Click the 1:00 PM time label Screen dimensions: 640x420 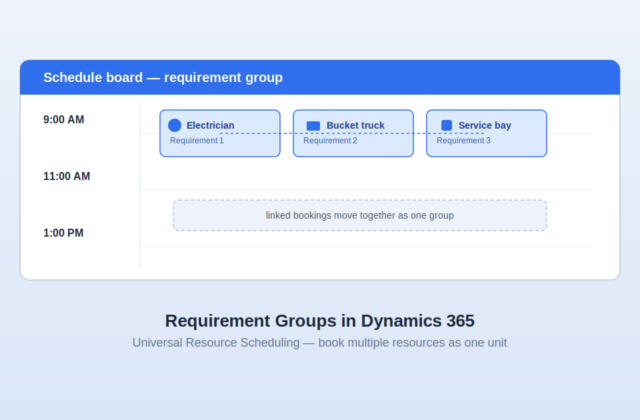click(x=63, y=233)
